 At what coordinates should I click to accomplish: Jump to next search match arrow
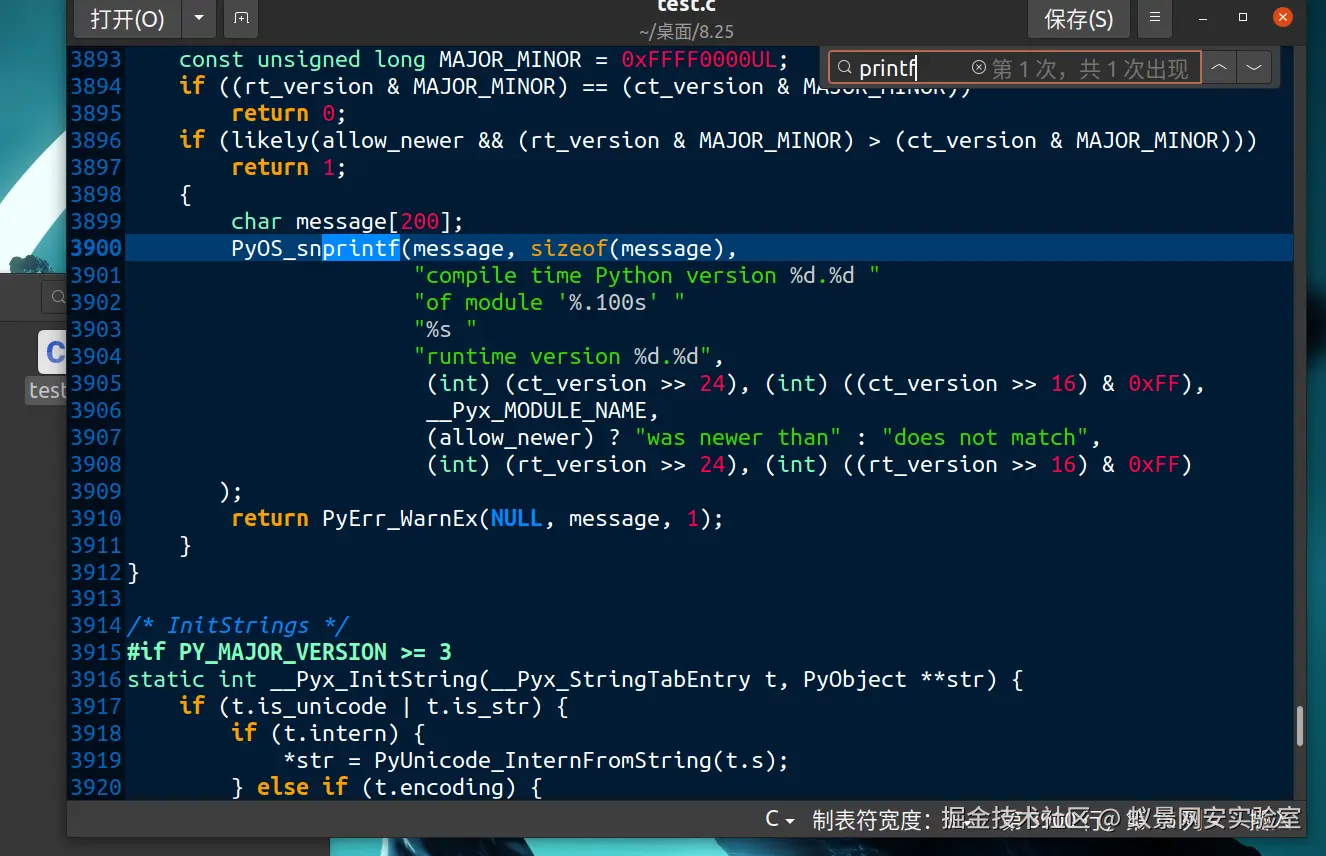(x=1253, y=68)
